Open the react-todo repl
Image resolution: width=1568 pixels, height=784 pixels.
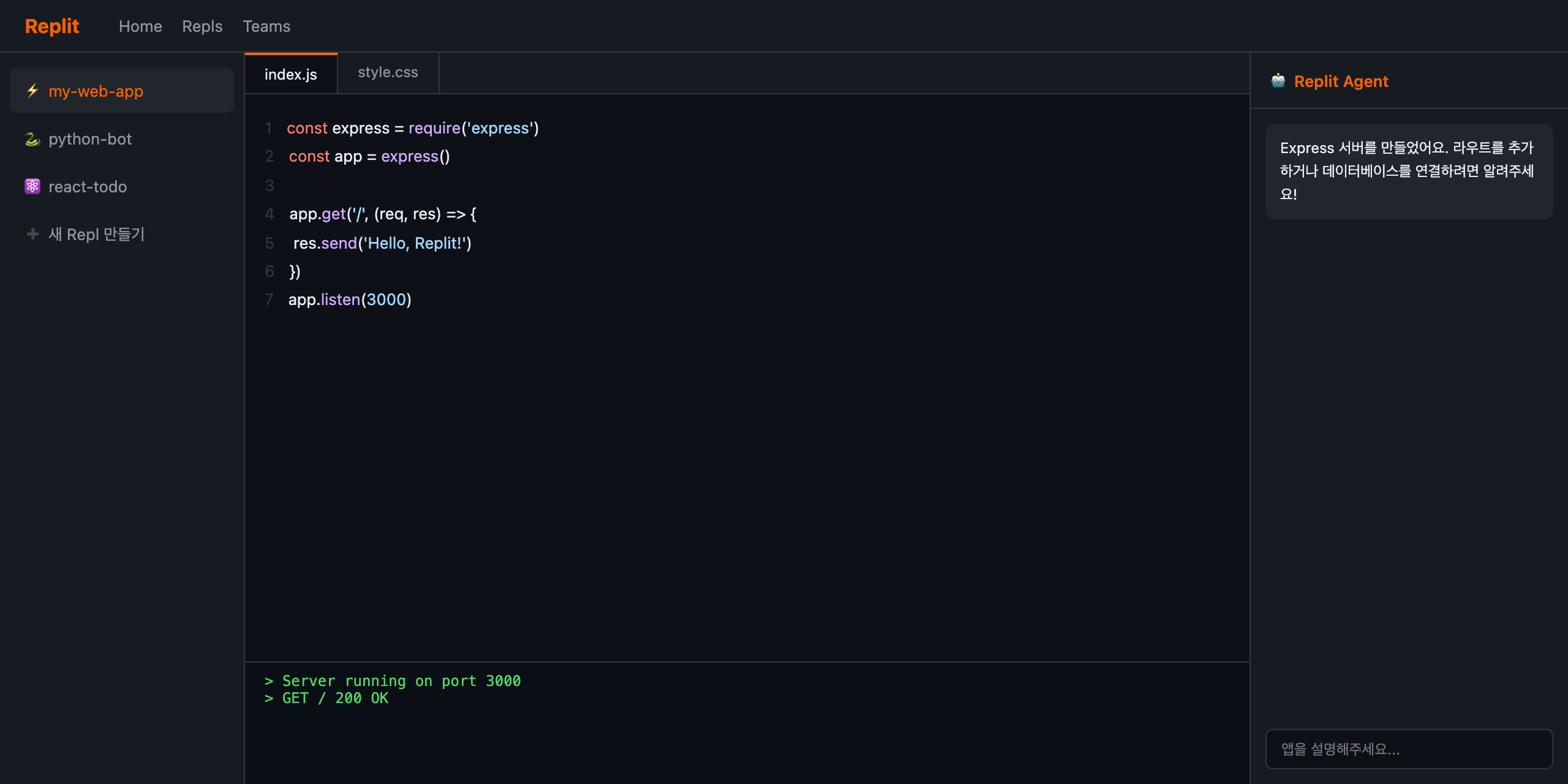coord(122,187)
